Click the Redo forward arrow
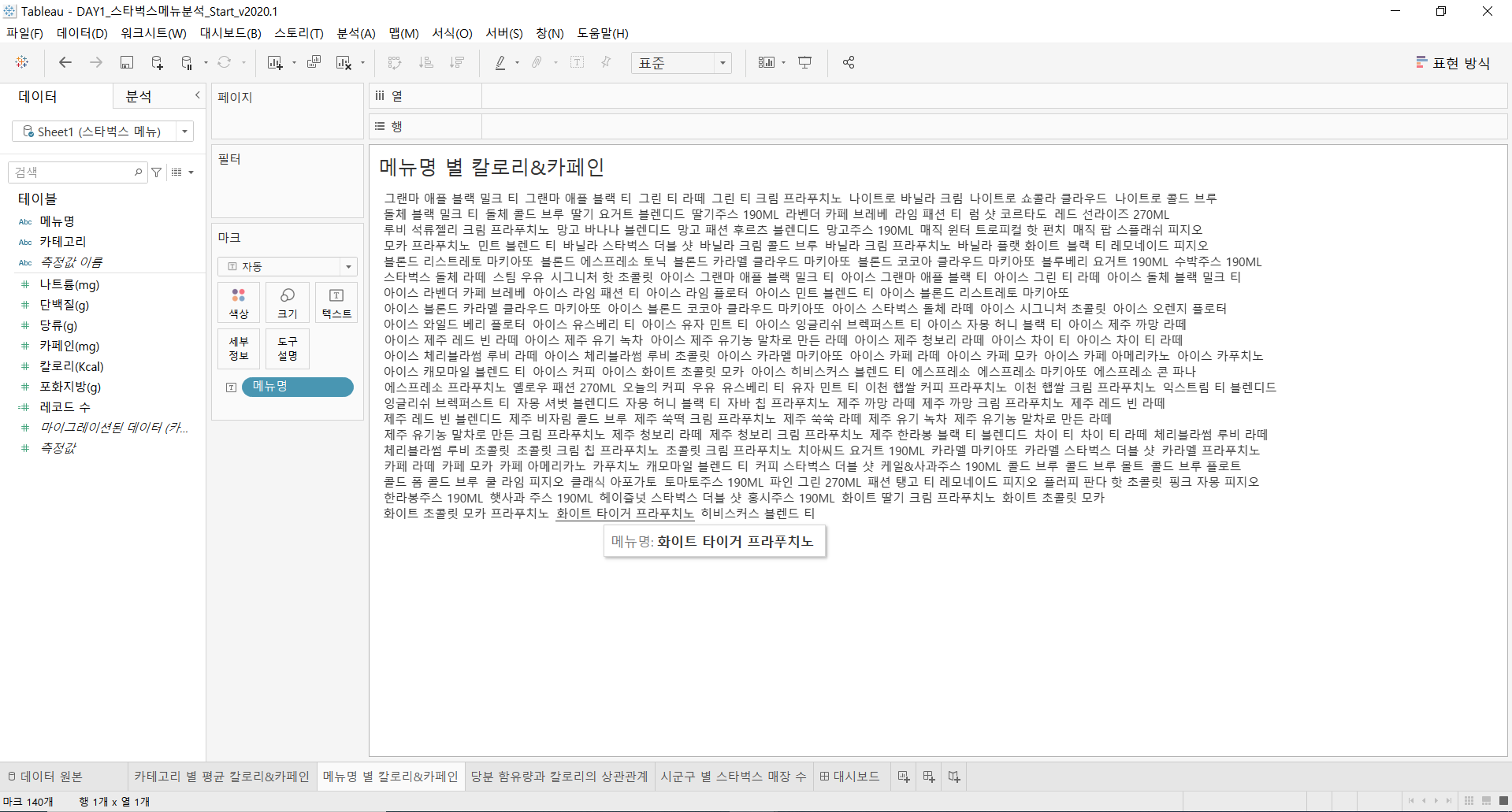Viewport: 1512px width, 812px height. (x=96, y=62)
